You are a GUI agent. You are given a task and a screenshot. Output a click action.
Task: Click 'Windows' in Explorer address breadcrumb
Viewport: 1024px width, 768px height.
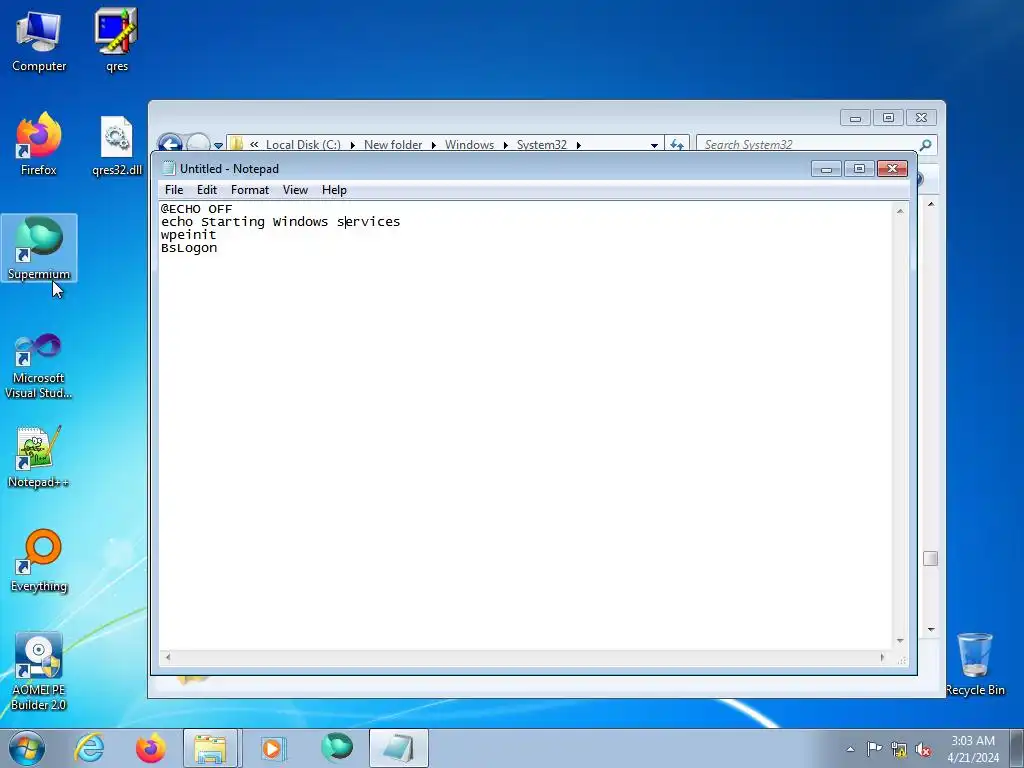(x=469, y=145)
